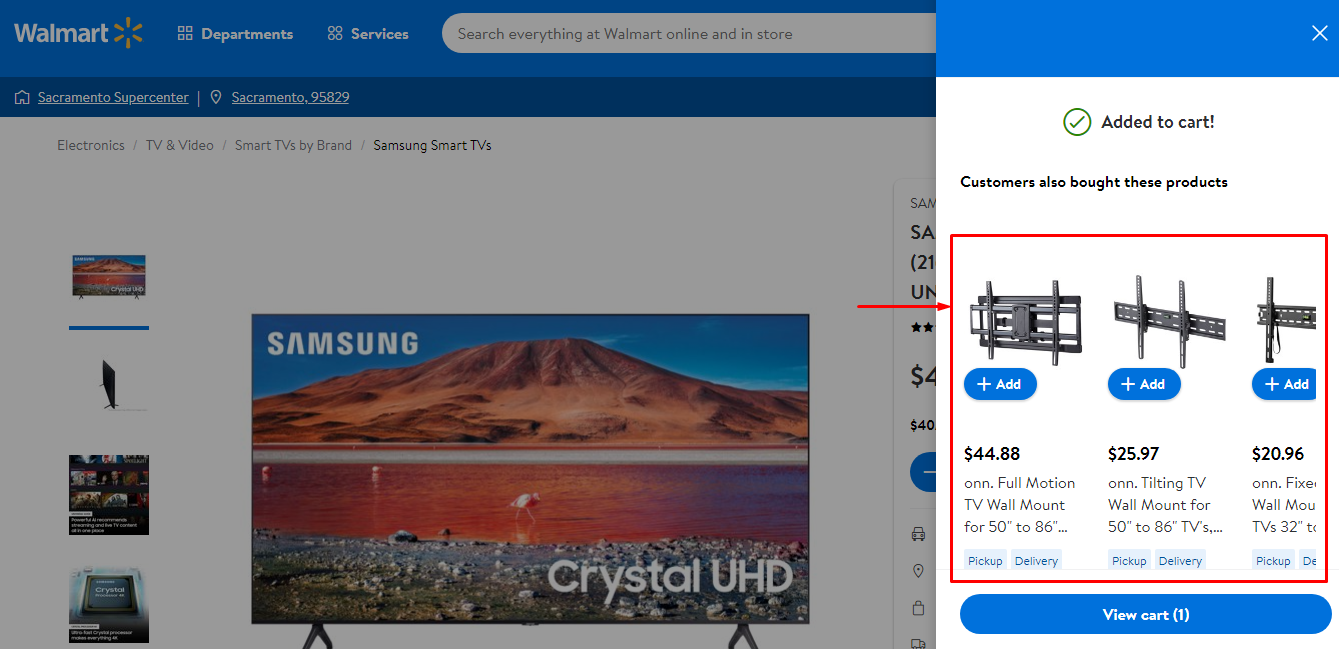This screenshot has height=649, width=1339.
Task: Click the $20.96 price
Action: 1278,454
